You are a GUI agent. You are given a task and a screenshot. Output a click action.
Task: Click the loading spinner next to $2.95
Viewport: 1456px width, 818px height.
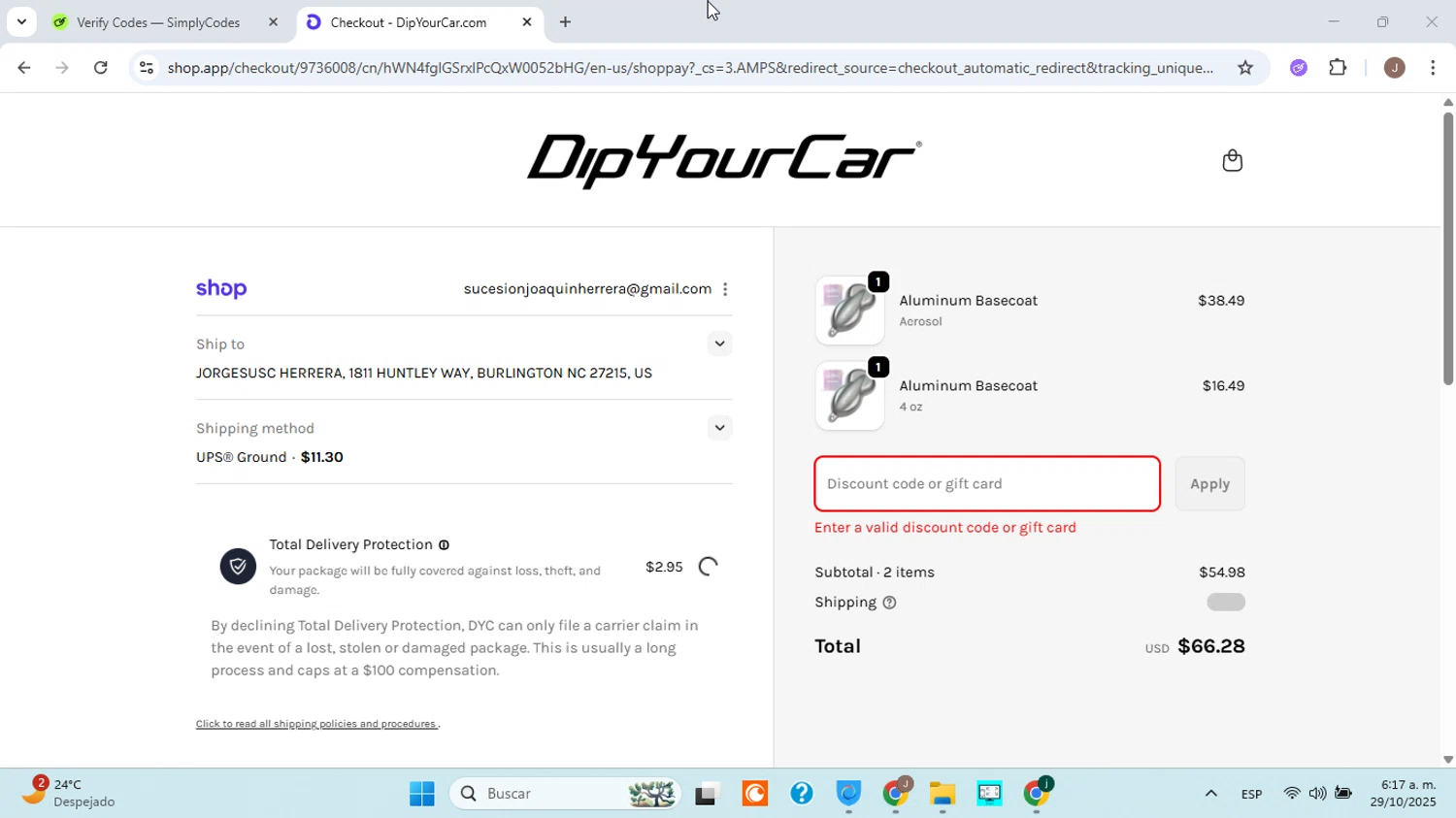coord(709,567)
